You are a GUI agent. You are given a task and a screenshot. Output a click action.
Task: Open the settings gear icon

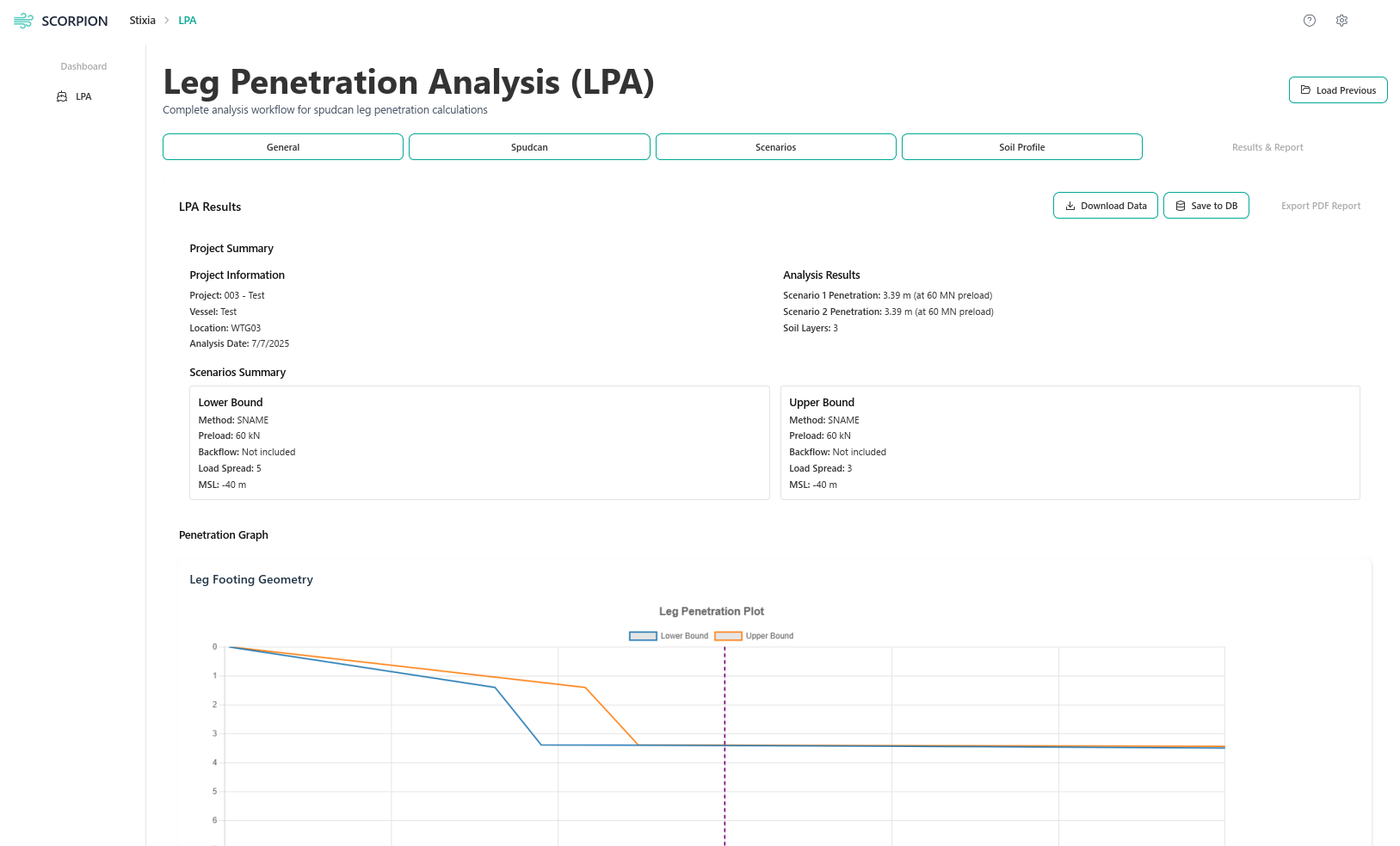point(1341,21)
